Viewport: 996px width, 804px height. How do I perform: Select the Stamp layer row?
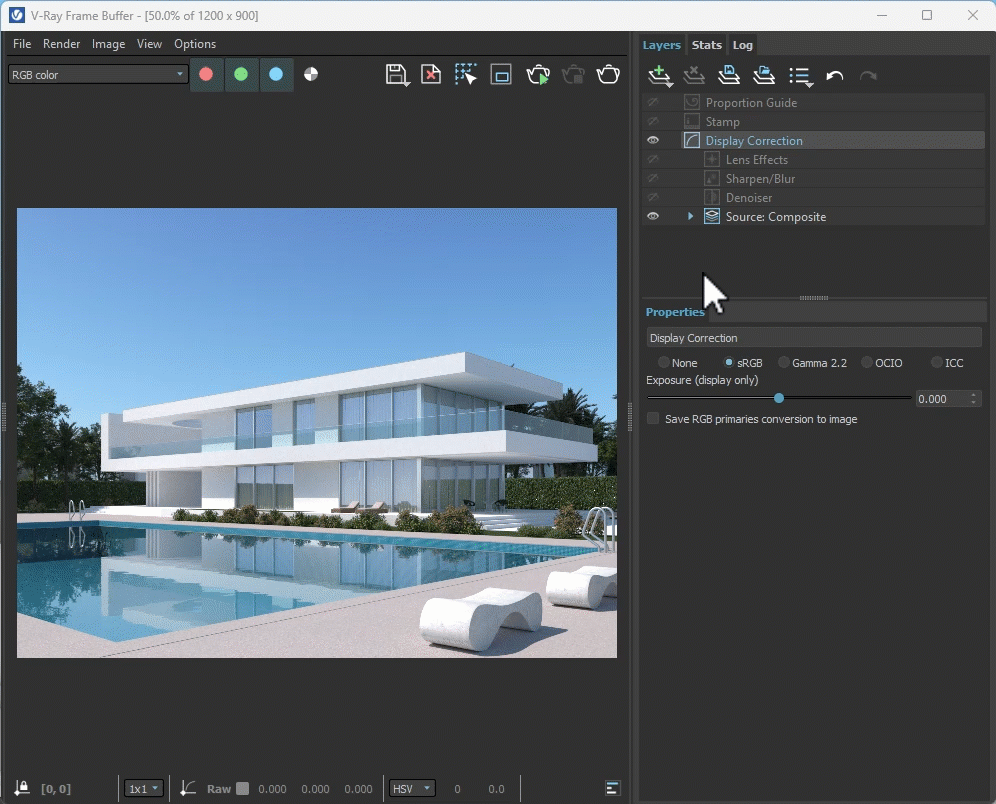833,121
